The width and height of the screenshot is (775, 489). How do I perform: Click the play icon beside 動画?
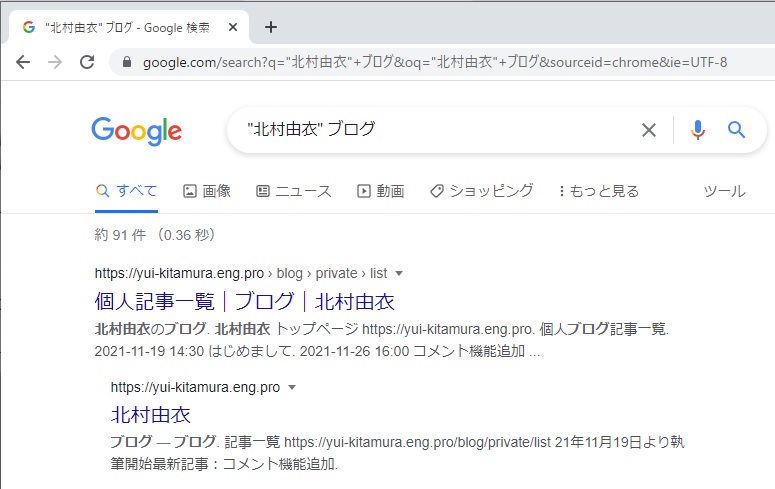364,191
